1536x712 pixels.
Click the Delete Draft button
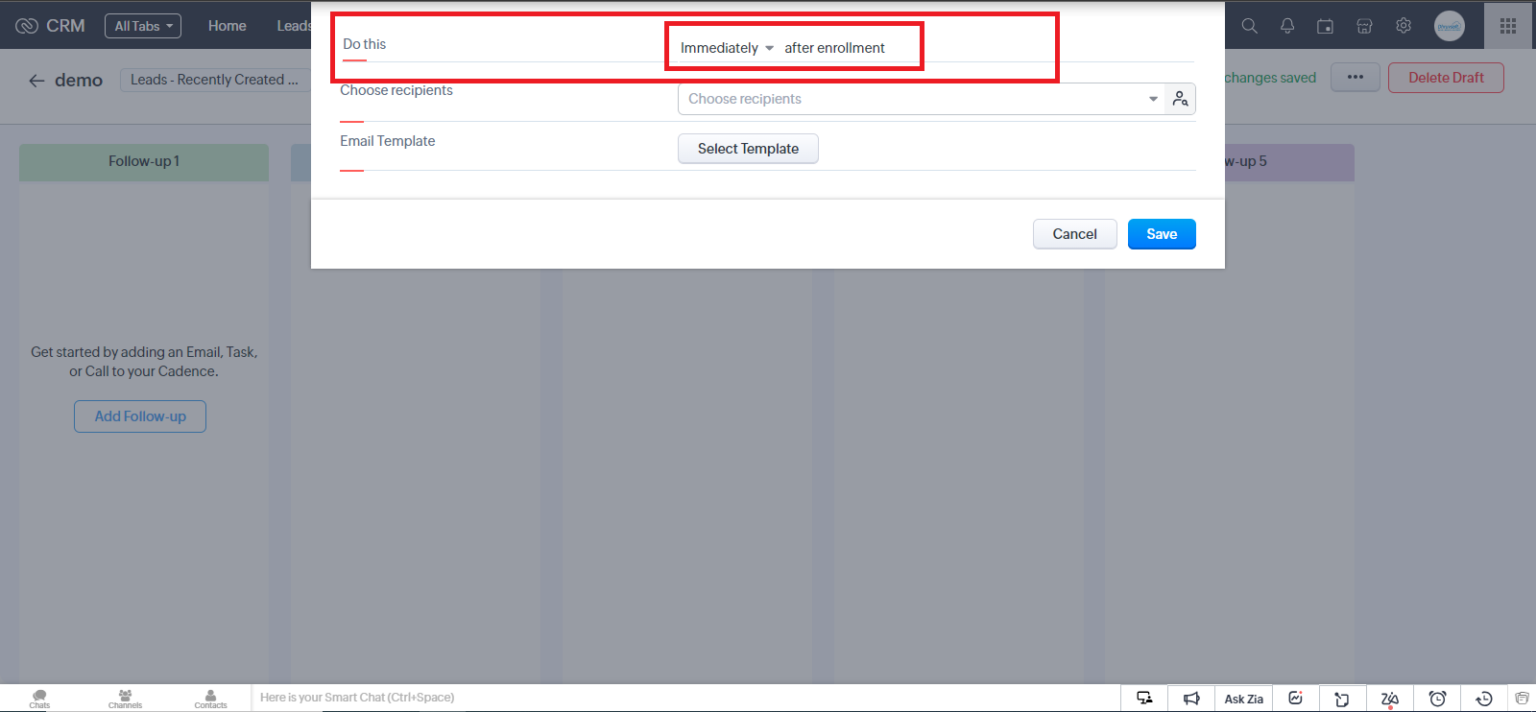pyautogui.click(x=1445, y=77)
